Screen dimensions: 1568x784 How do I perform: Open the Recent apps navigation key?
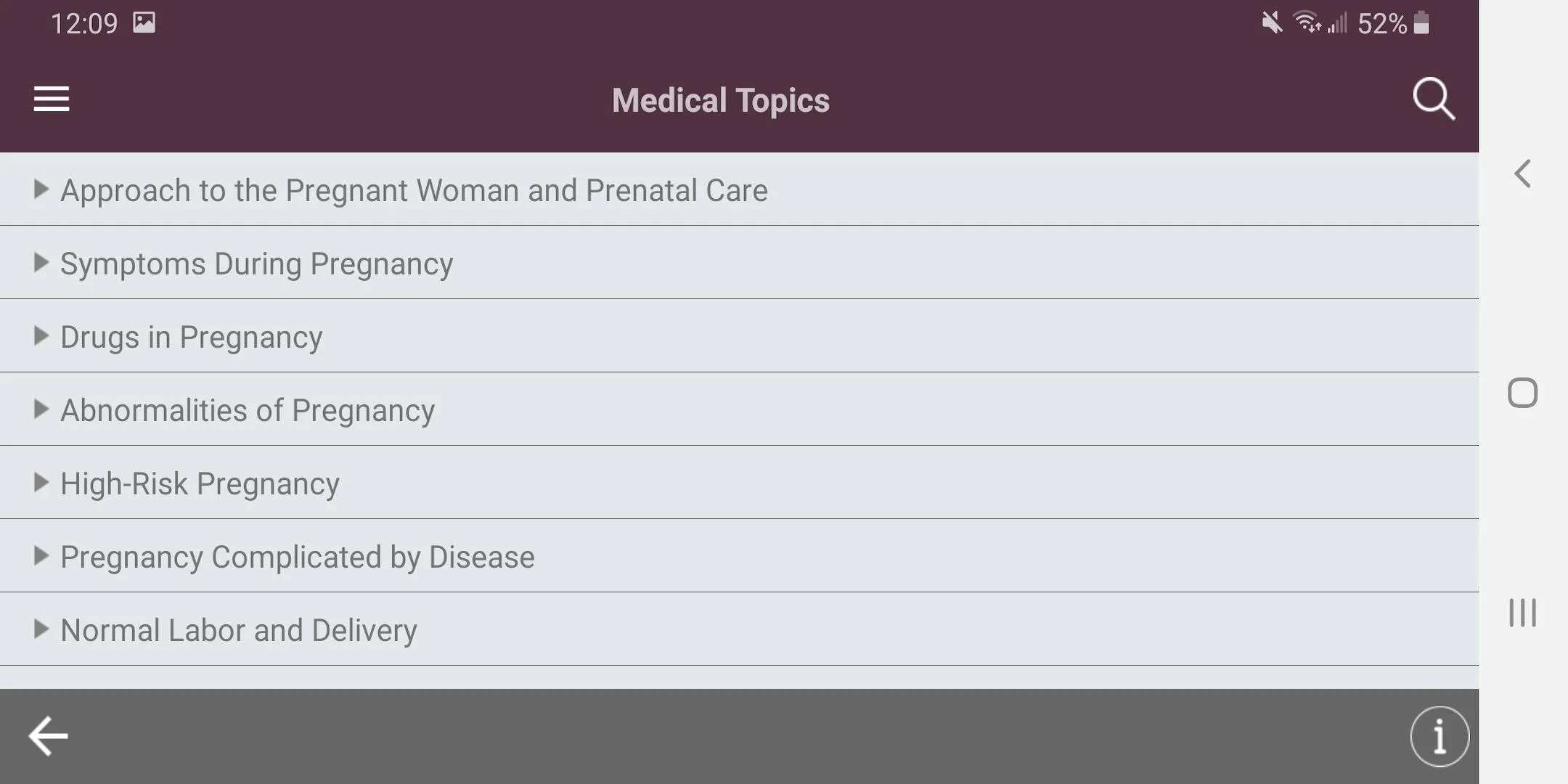pyautogui.click(x=1523, y=612)
